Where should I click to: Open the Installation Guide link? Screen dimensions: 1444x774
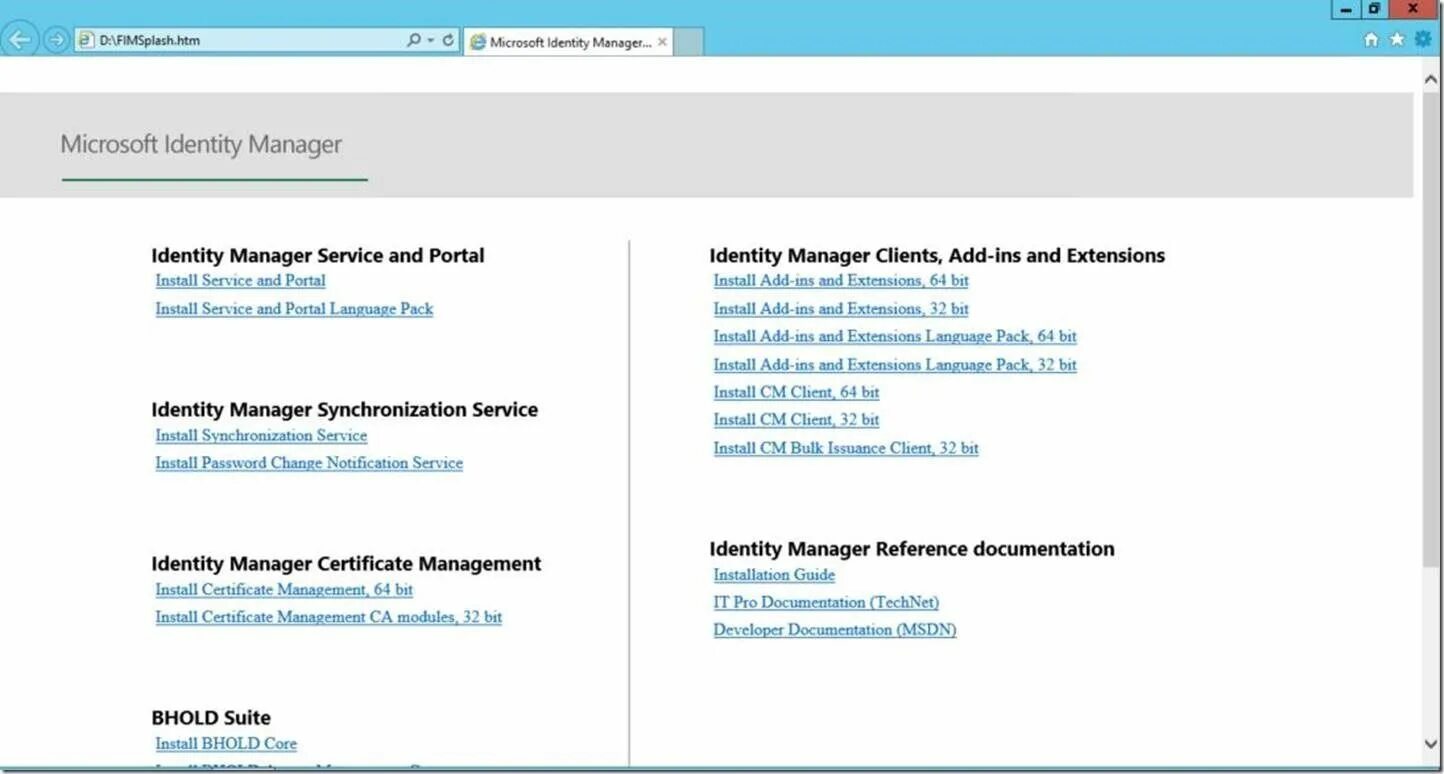point(774,575)
